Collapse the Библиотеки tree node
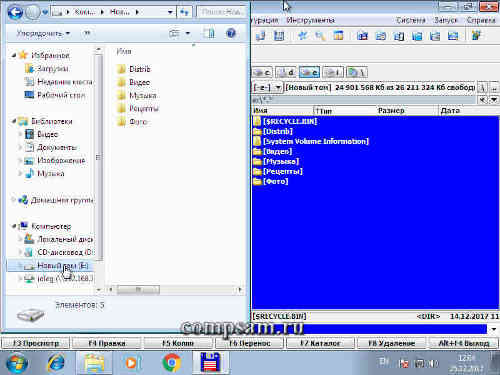 coord(14,121)
